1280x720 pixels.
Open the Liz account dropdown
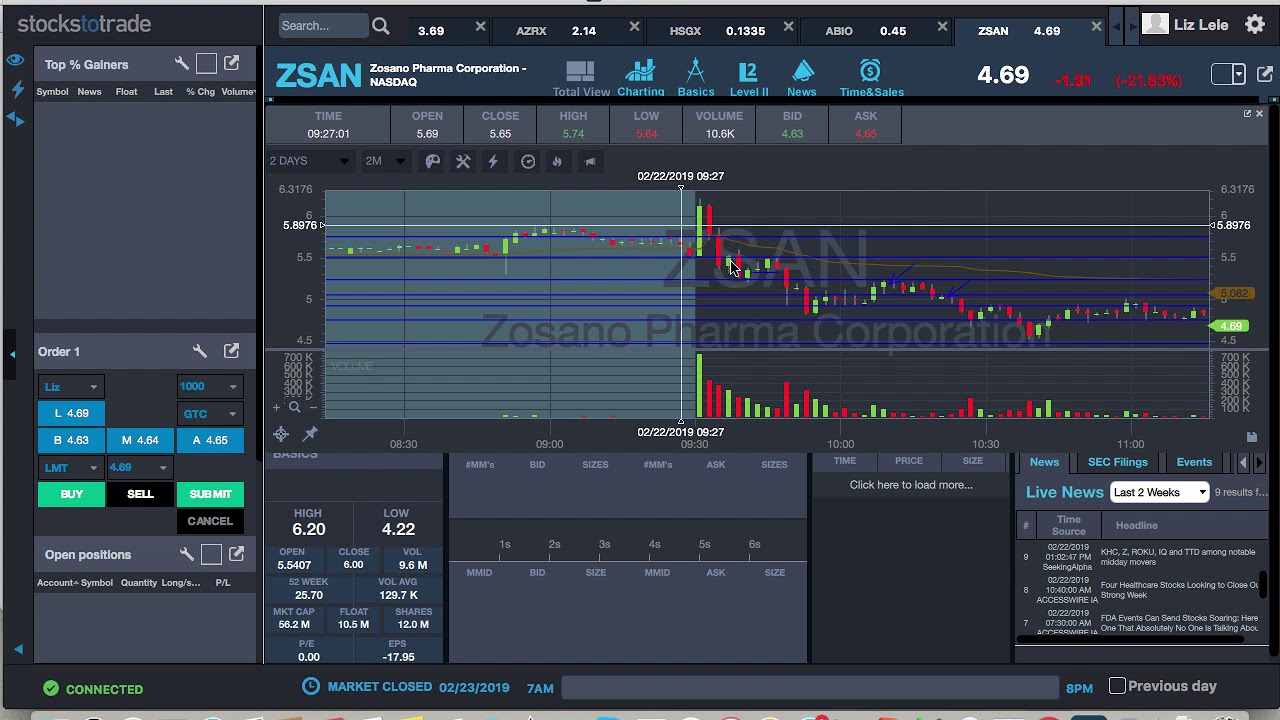coord(70,387)
